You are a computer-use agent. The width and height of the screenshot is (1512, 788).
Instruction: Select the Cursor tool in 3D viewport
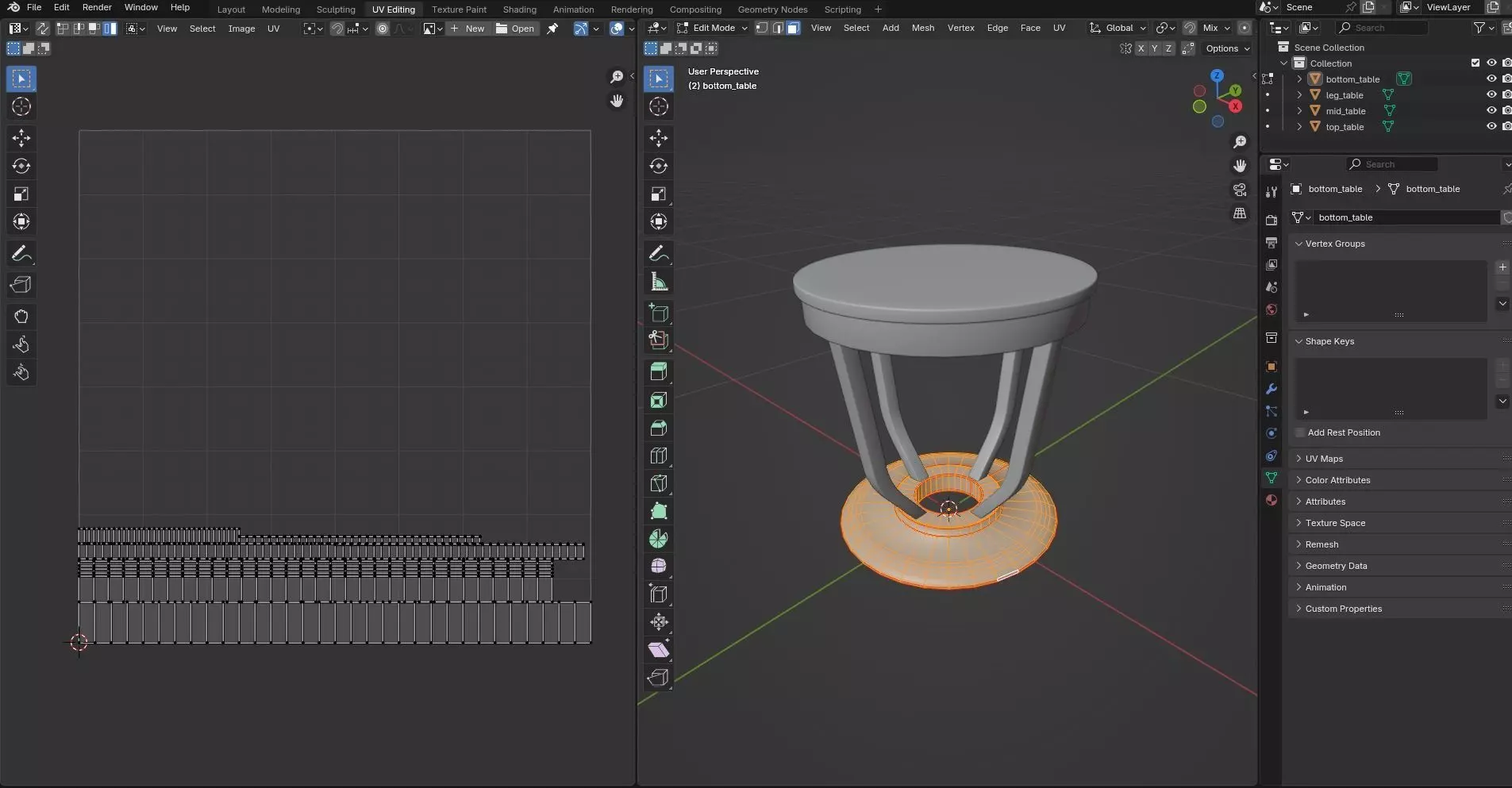click(x=659, y=106)
